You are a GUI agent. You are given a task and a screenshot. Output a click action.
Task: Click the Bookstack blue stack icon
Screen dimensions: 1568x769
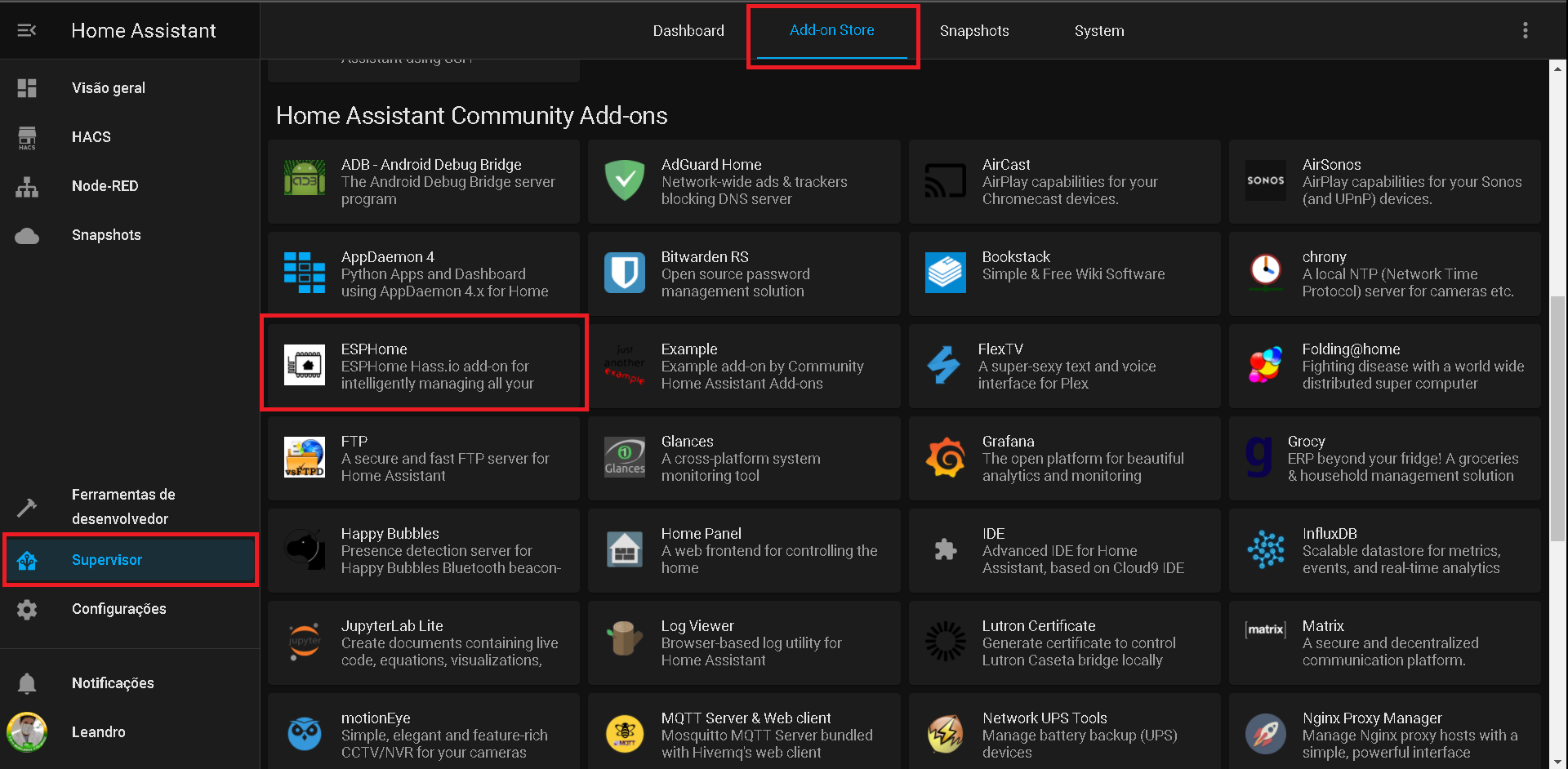[946, 273]
